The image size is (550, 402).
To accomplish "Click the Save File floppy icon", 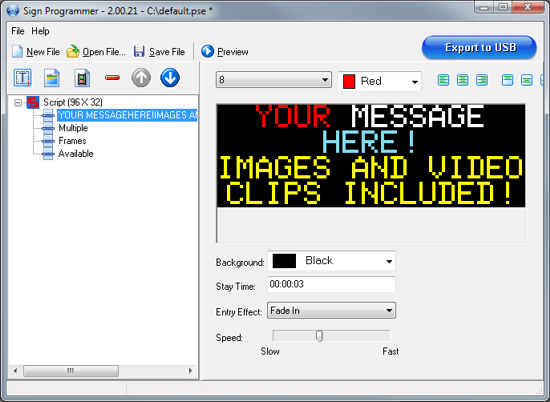I will tap(139, 52).
